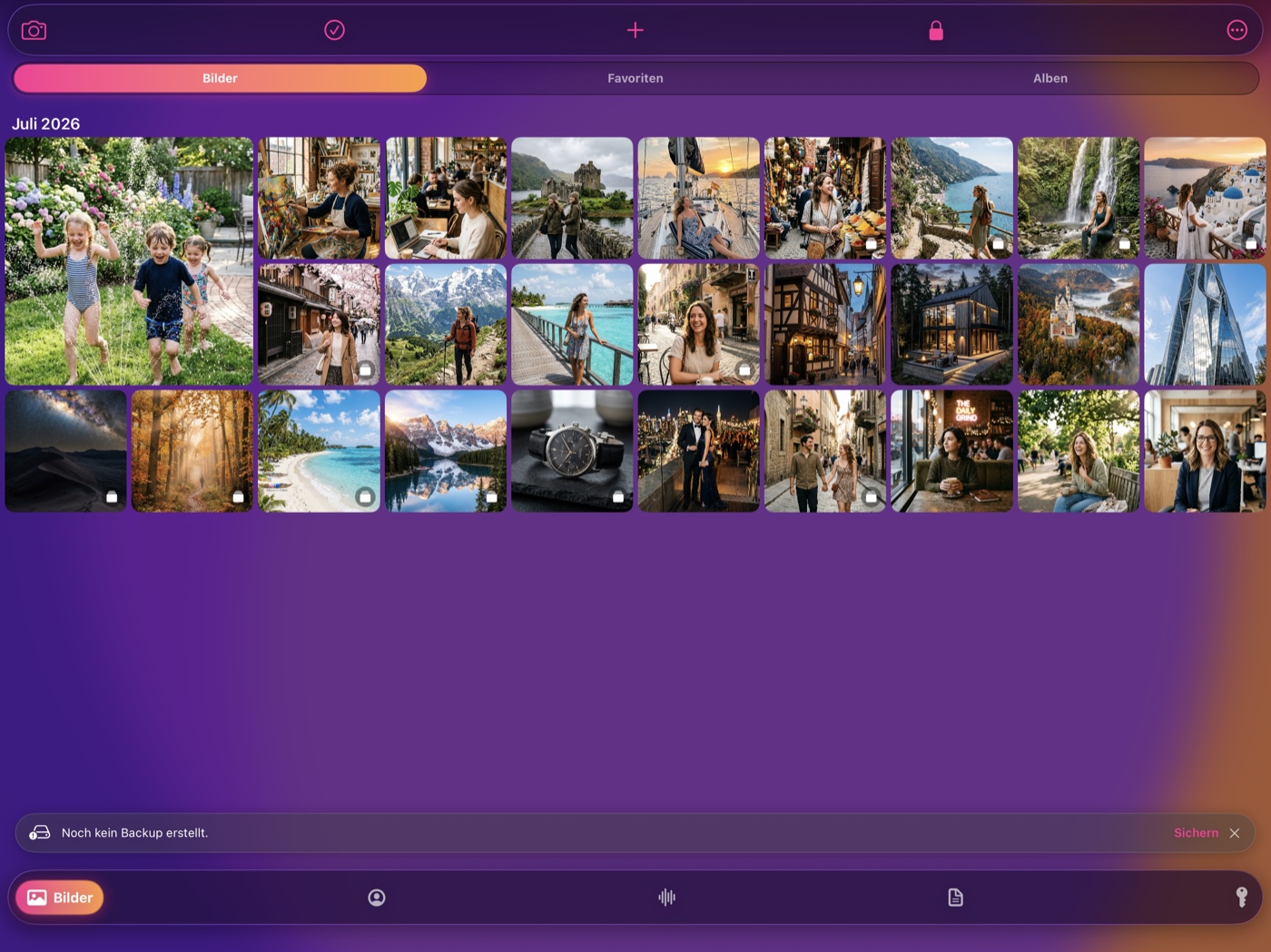
Task: Open the cherry blossom street photo
Action: 319,325
